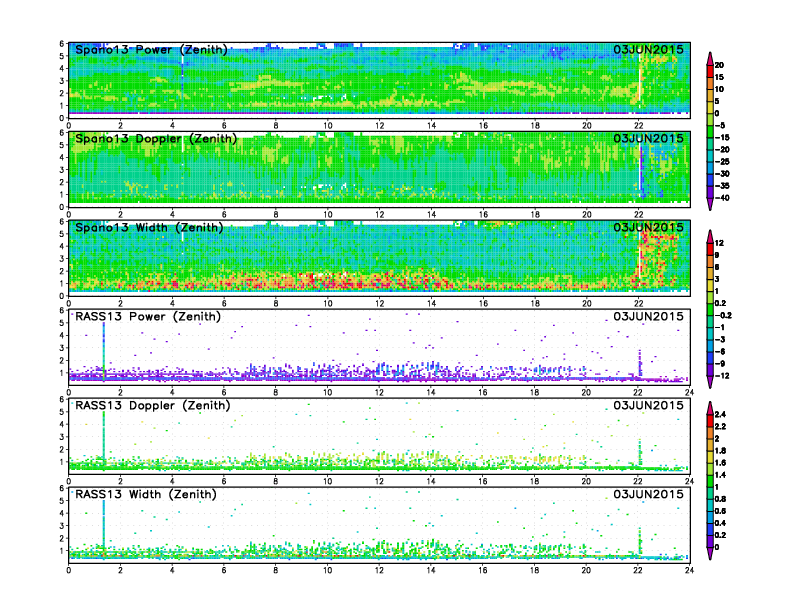The height and width of the screenshot is (612, 792).
Task: Click the 2.4 label on the bottom colorbar
Action: (720, 415)
